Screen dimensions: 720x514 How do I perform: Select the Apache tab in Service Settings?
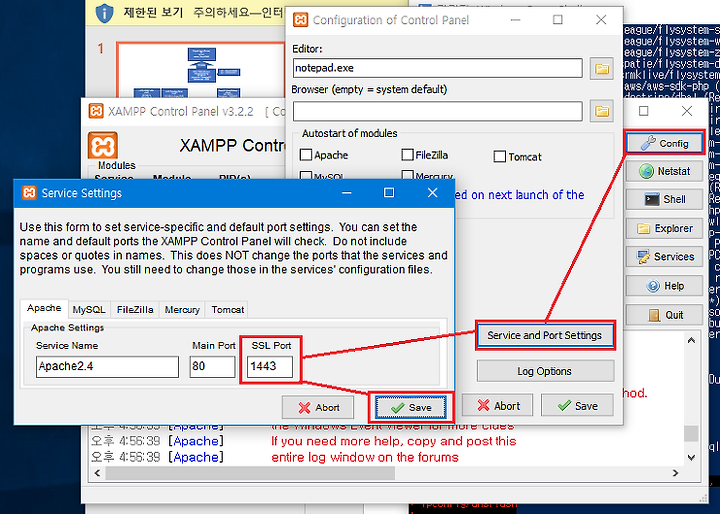[44, 308]
